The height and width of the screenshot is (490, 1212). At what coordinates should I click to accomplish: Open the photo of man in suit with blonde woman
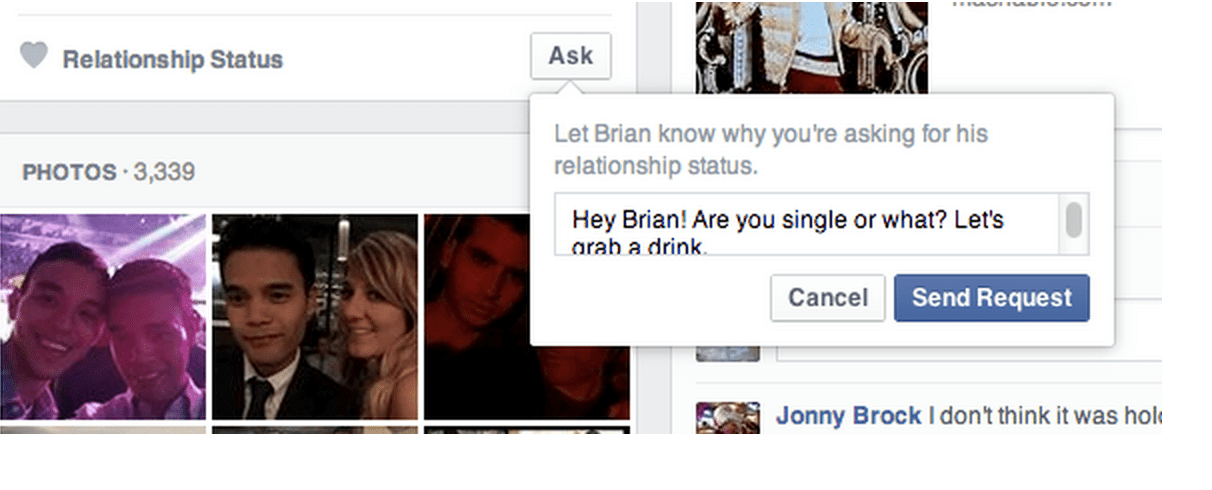point(315,316)
